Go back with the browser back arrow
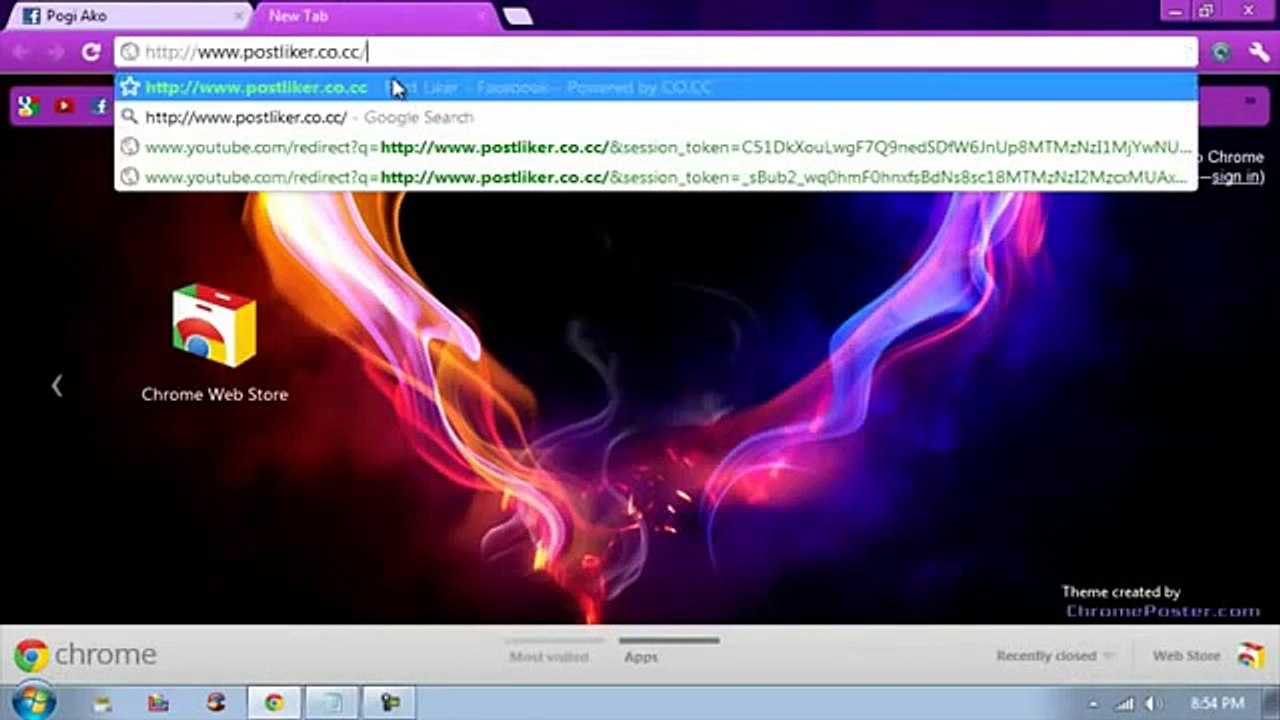This screenshot has height=720, width=1280. pos(22,51)
